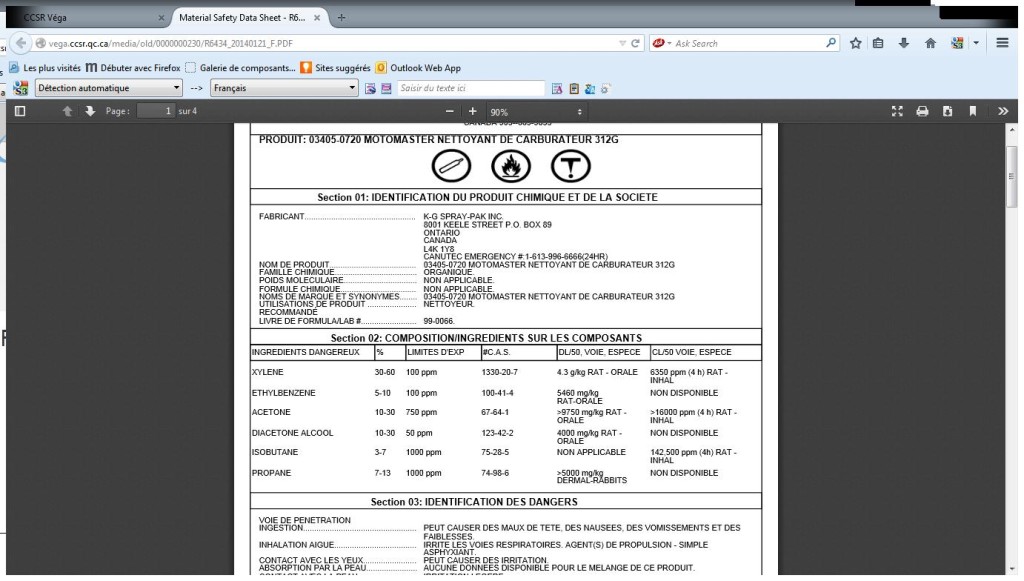Open Débuter avec Firefox bookmark

tap(133, 68)
